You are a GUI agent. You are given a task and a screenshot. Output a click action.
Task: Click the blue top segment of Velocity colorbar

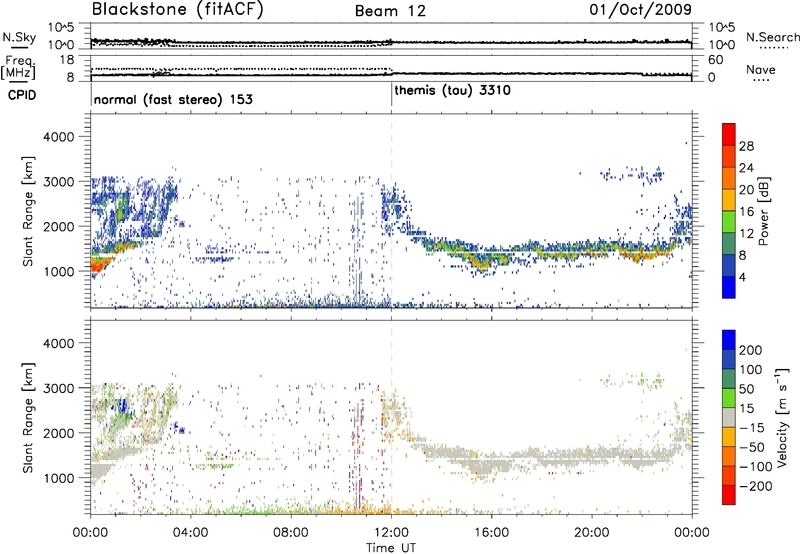(729, 340)
